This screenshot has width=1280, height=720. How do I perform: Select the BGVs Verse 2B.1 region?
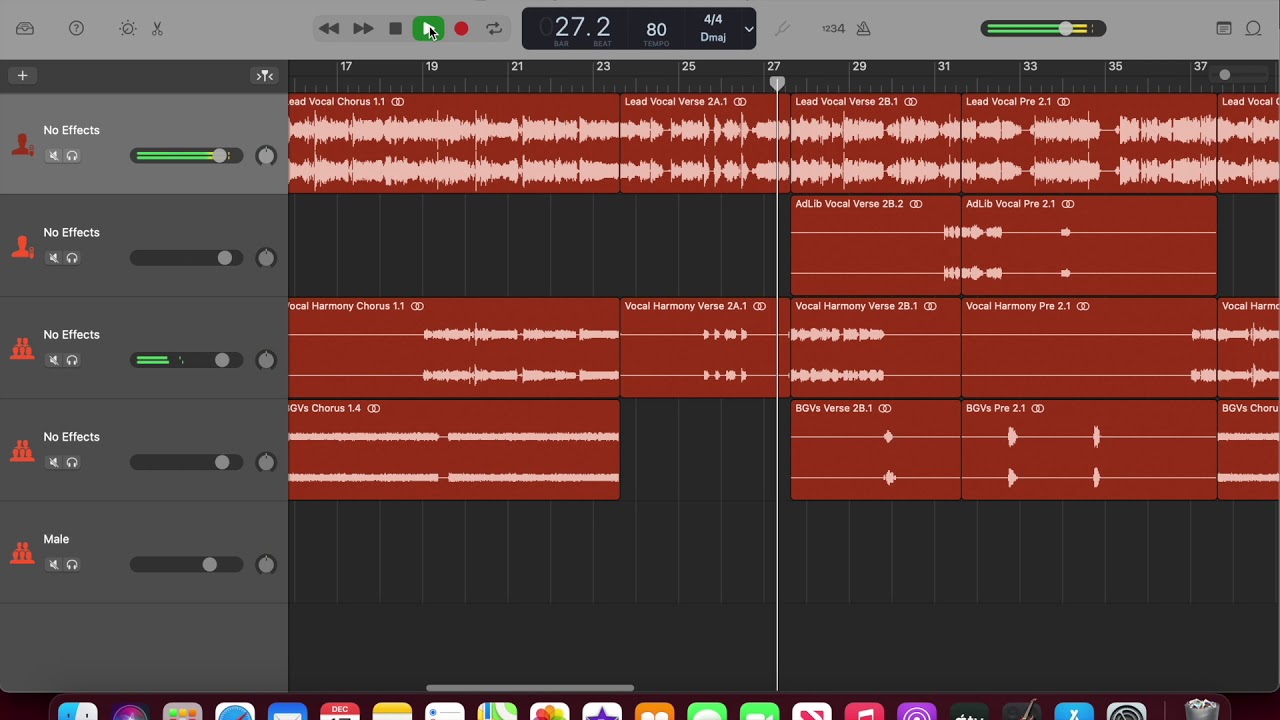[x=876, y=449]
